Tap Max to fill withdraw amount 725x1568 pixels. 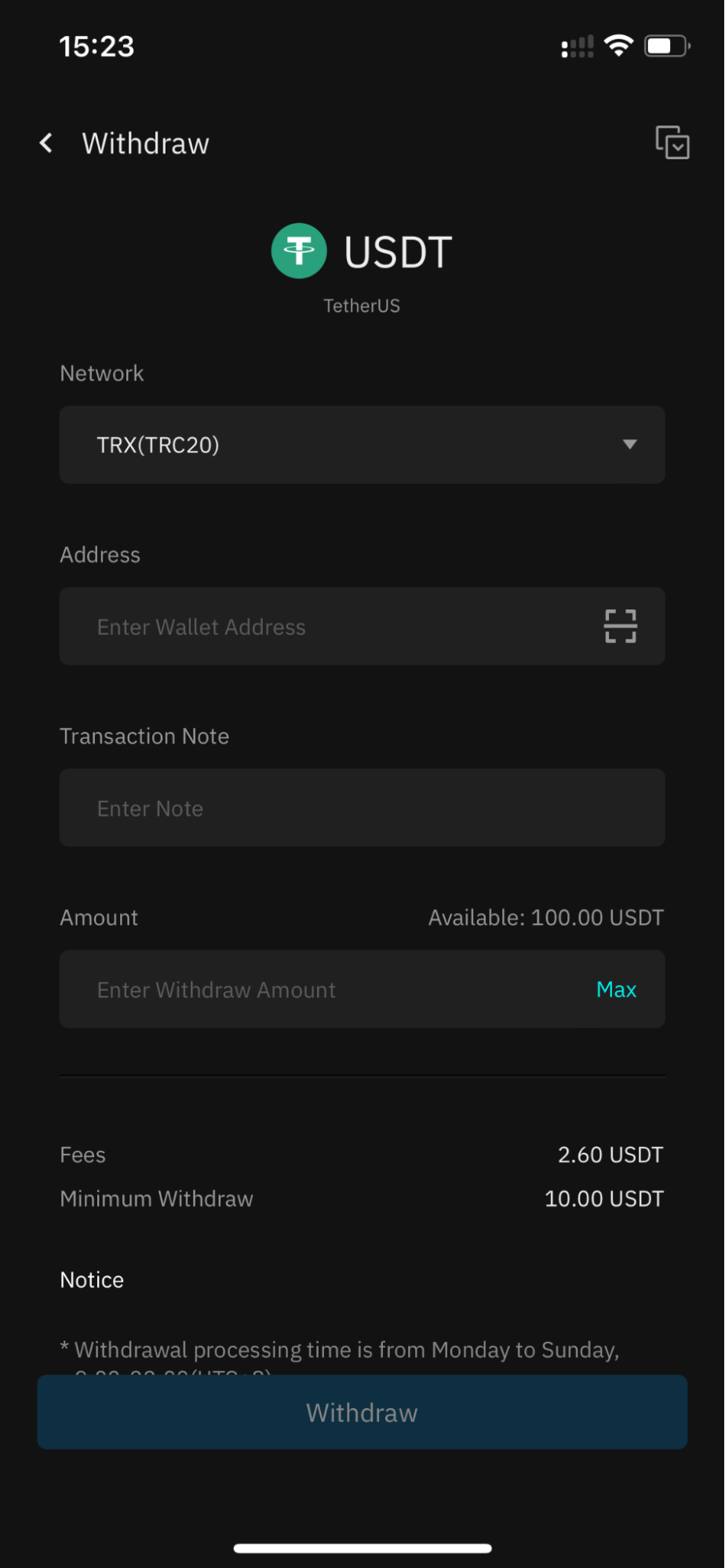point(616,990)
